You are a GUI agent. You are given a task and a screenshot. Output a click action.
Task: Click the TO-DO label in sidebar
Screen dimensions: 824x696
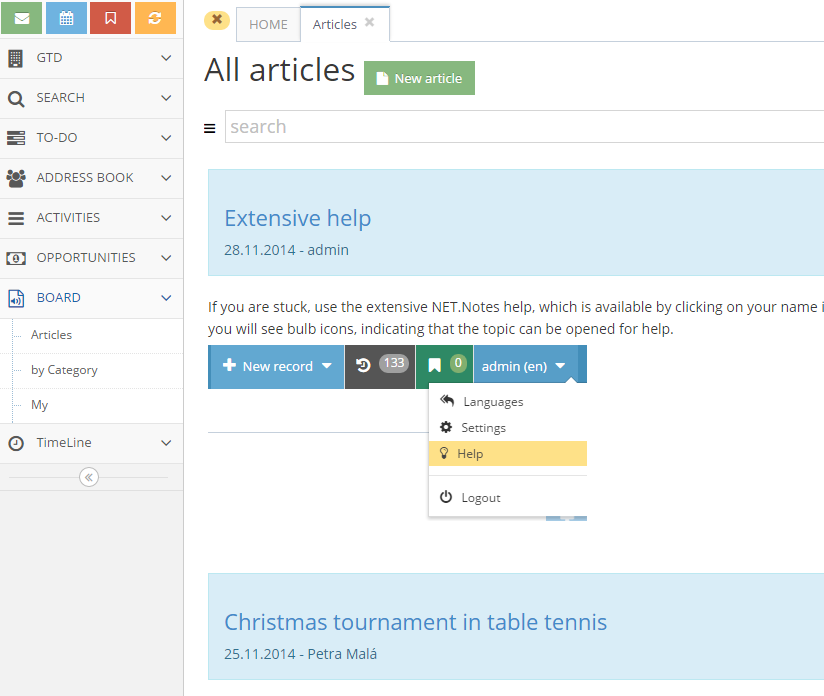[x=57, y=138]
